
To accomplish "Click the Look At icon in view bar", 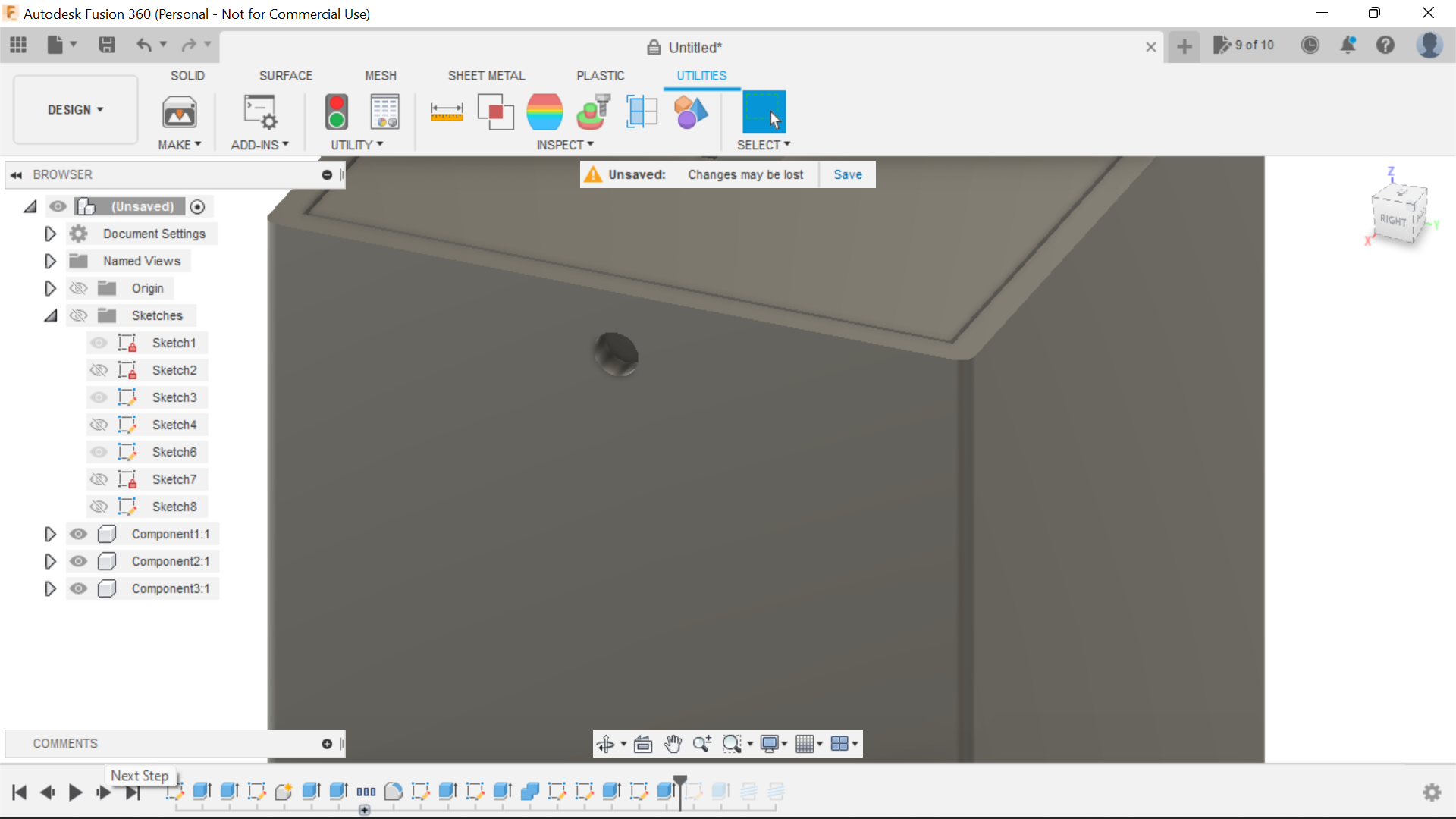I will 642,744.
